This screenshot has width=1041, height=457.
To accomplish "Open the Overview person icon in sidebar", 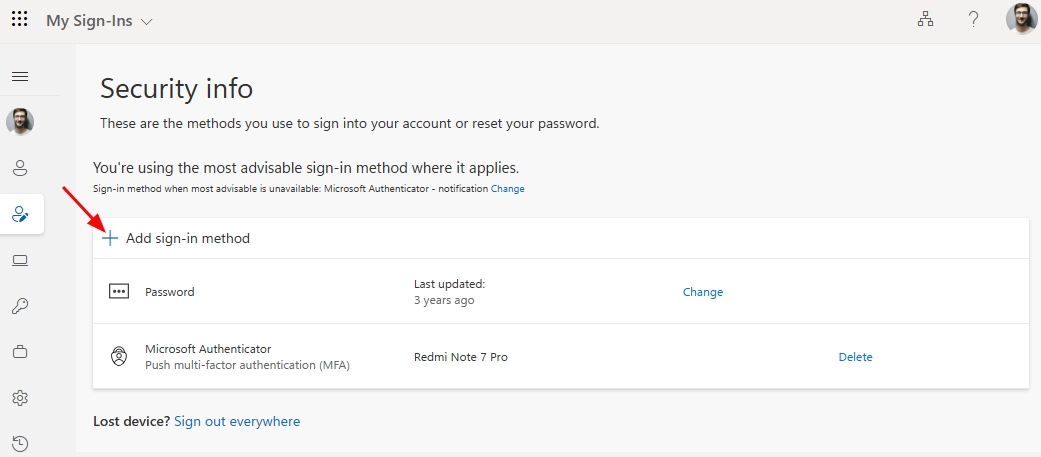I will coord(20,168).
